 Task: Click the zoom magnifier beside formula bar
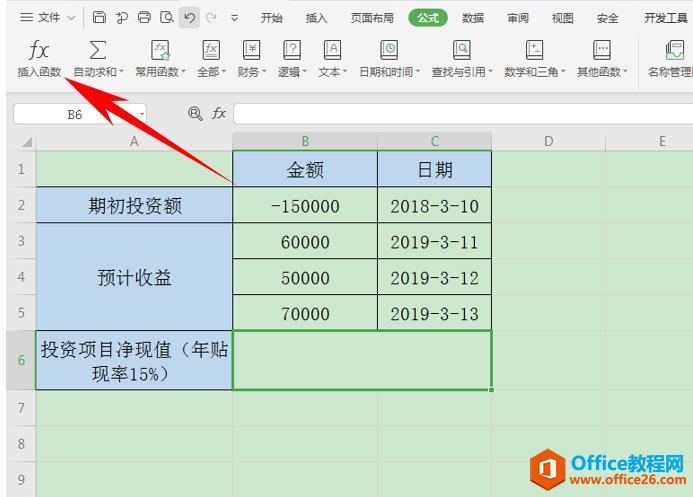195,114
